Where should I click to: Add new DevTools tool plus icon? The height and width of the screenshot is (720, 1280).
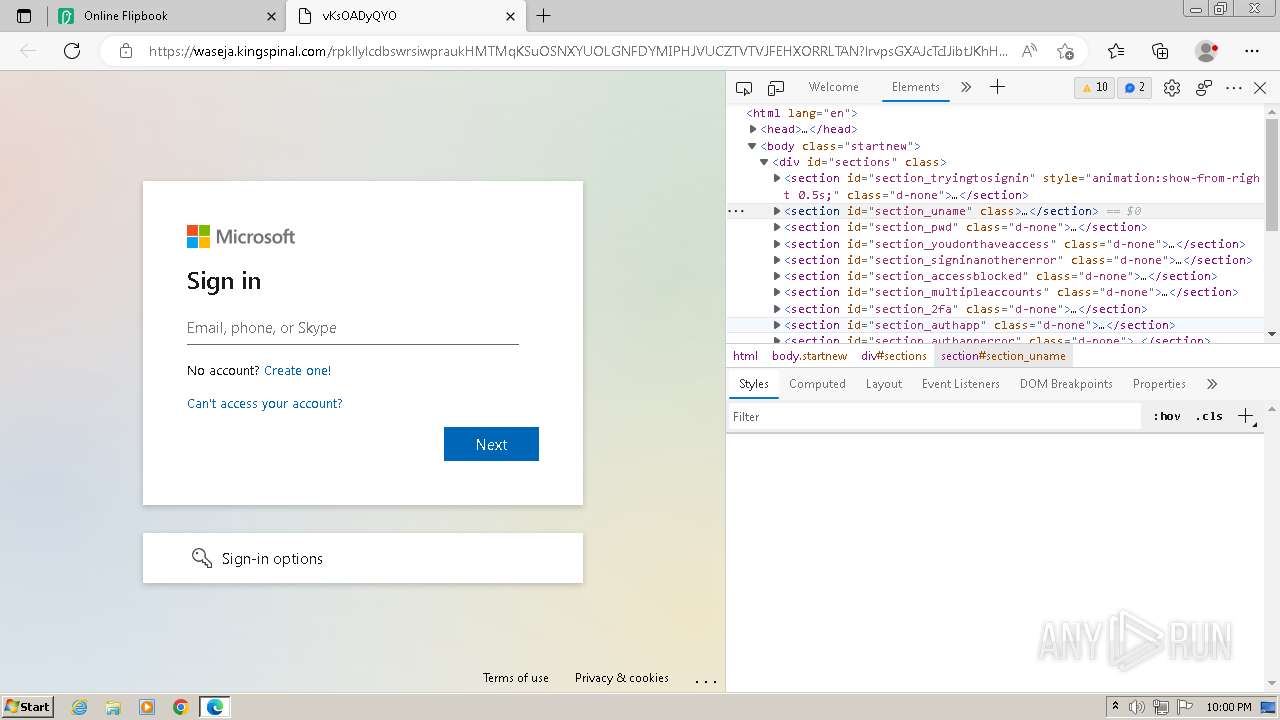997,87
